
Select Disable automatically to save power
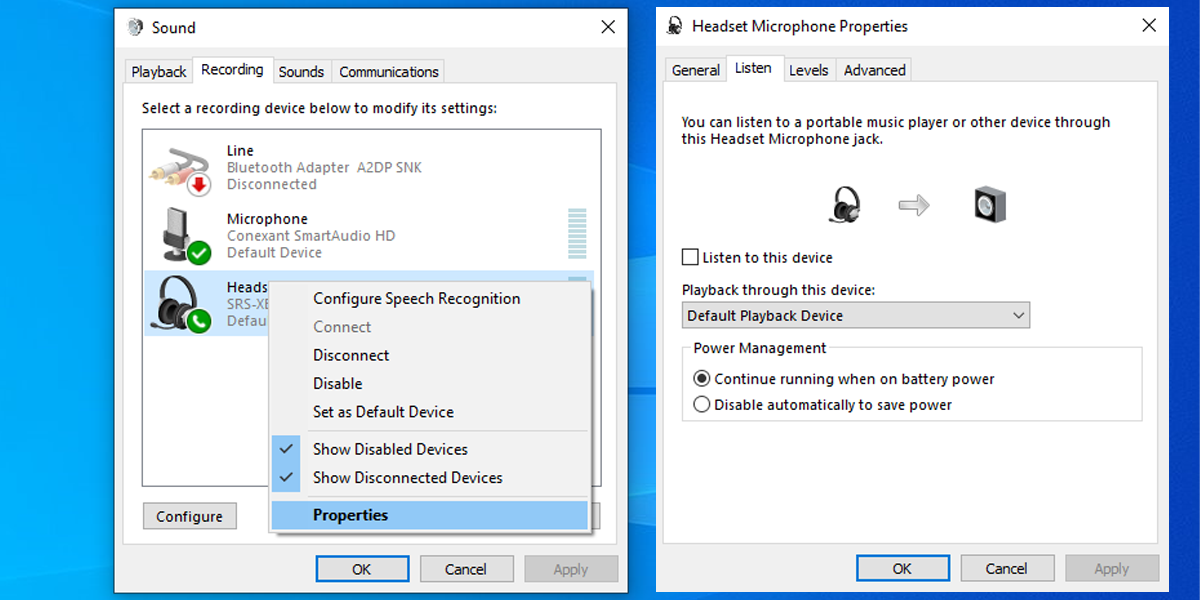point(702,403)
